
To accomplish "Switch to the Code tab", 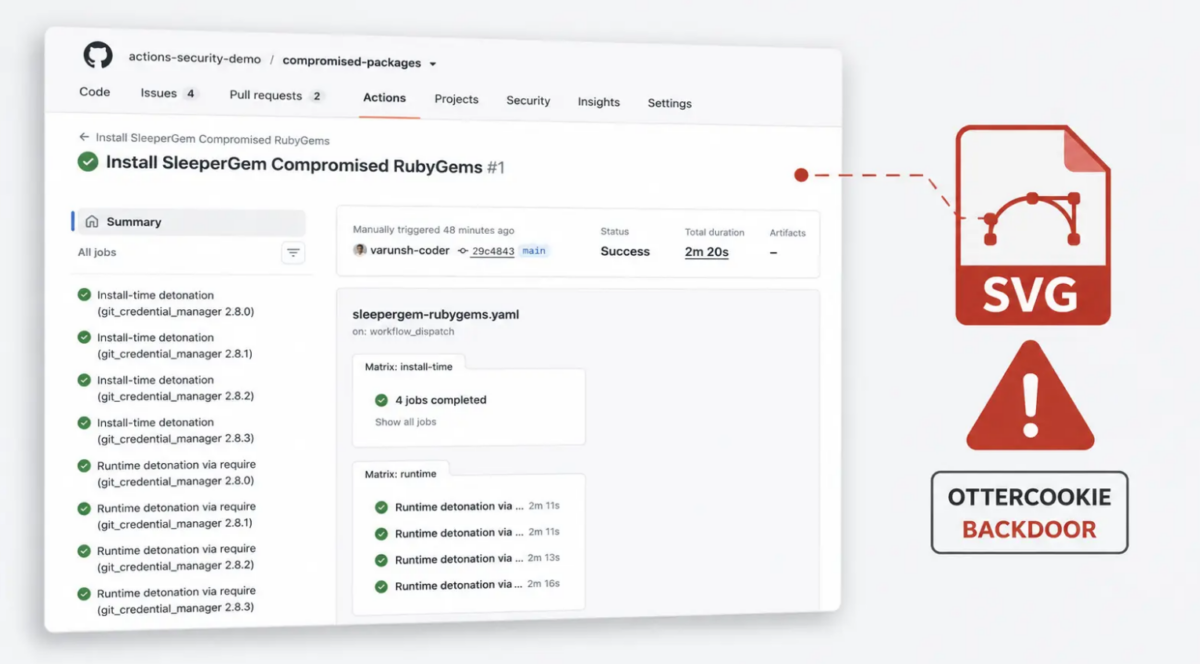I will [95, 92].
